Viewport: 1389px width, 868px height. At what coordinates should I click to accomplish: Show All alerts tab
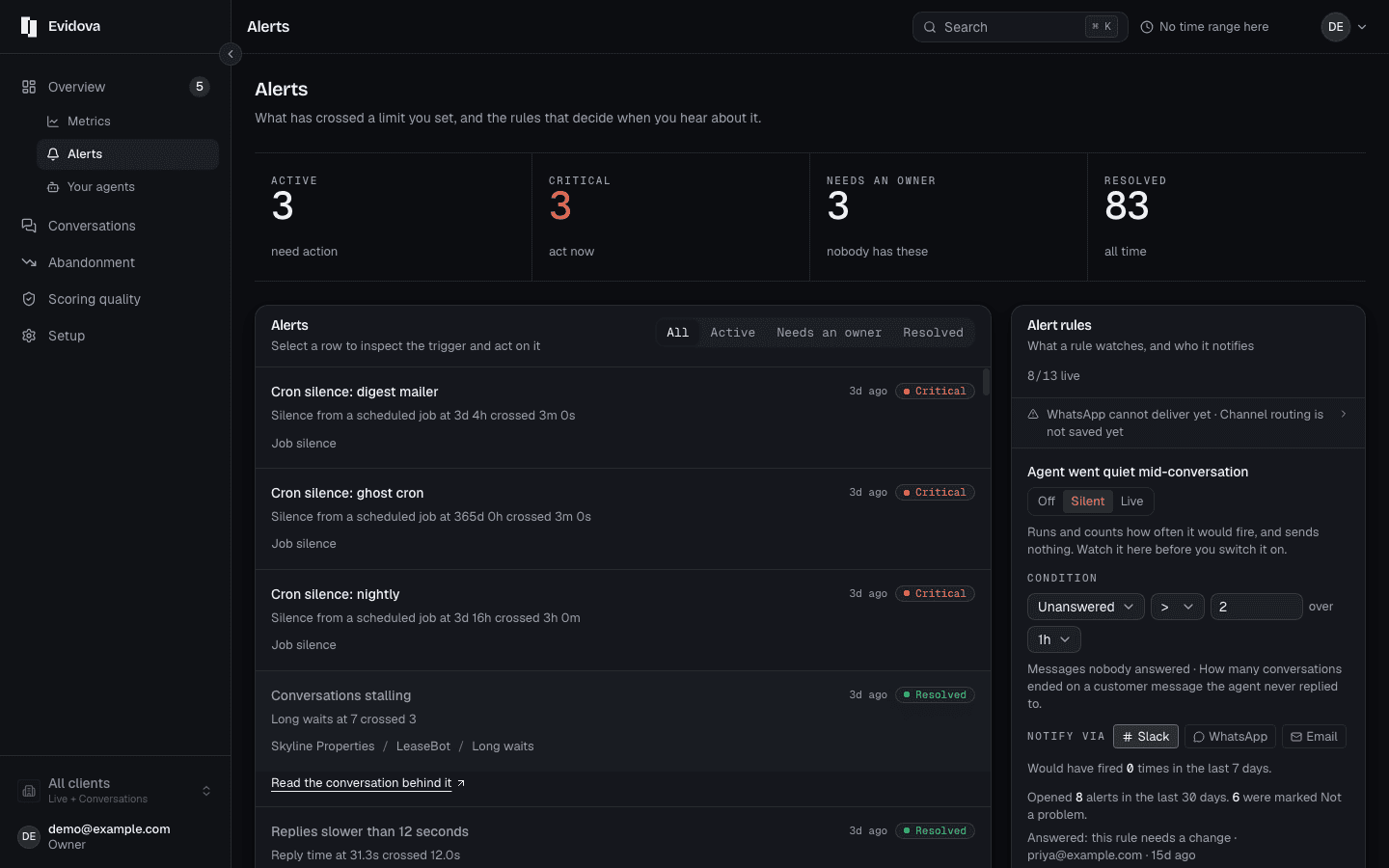point(678,333)
